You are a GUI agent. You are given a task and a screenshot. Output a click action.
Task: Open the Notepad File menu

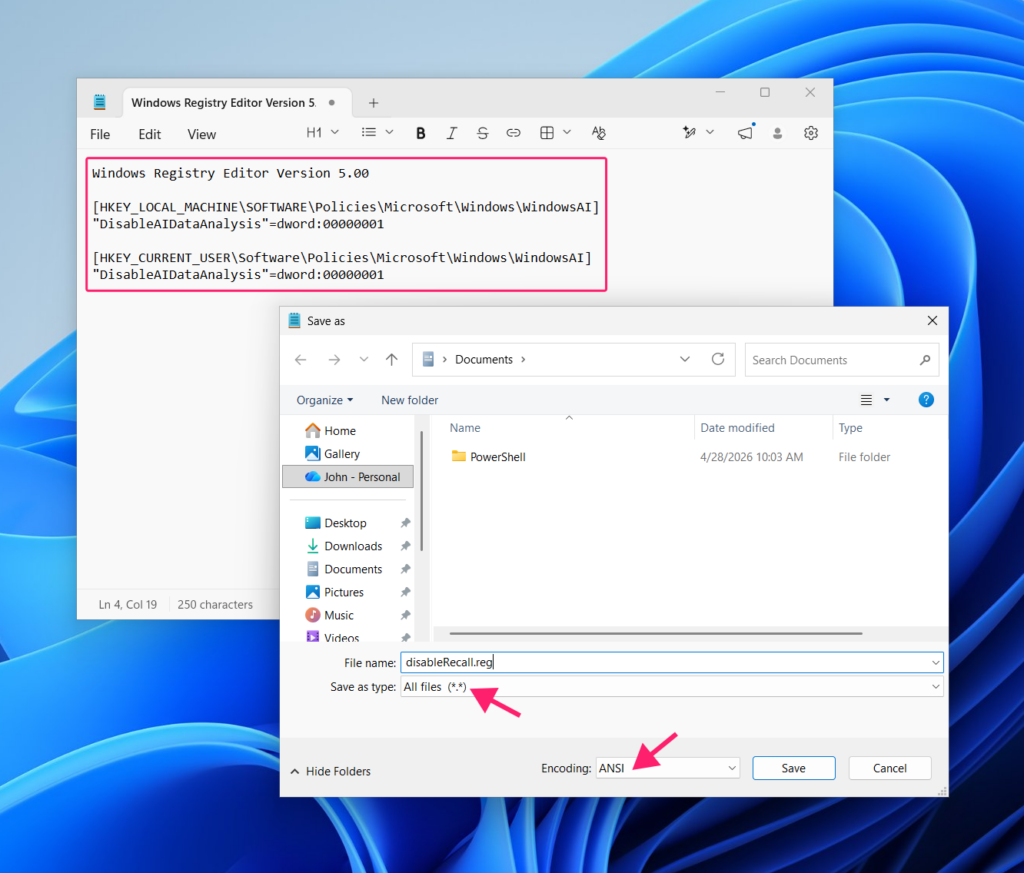pyautogui.click(x=100, y=135)
